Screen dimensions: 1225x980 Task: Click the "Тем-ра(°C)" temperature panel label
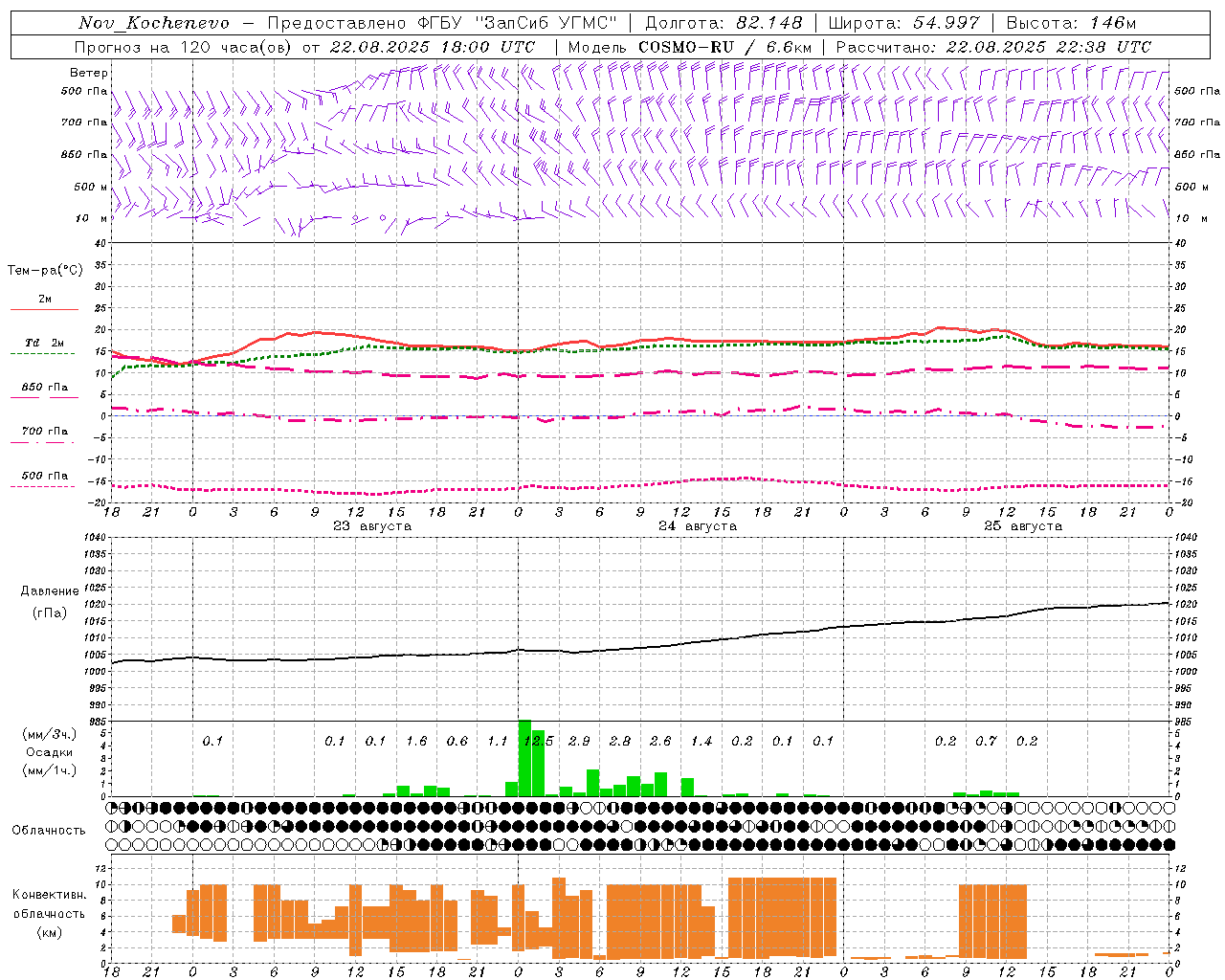point(45,271)
